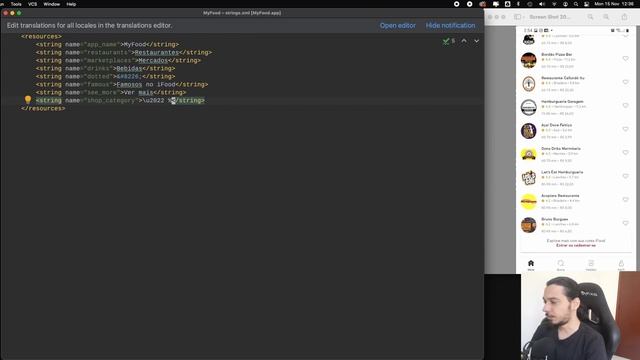Viewport: 640px width, 360px height.
Task: Favorite Bruno Burguer with the heart
Action: coord(625,223)
